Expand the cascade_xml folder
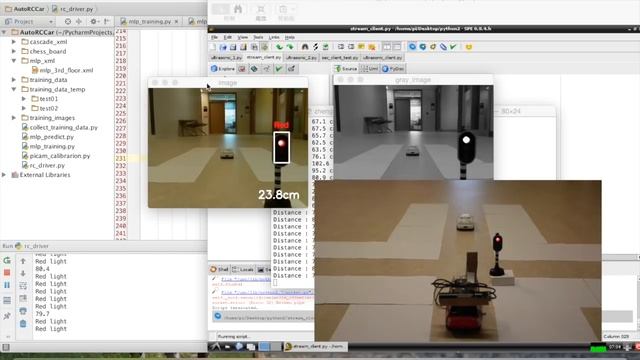The height and width of the screenshot is (360, 640). click(x=14, y=42)
